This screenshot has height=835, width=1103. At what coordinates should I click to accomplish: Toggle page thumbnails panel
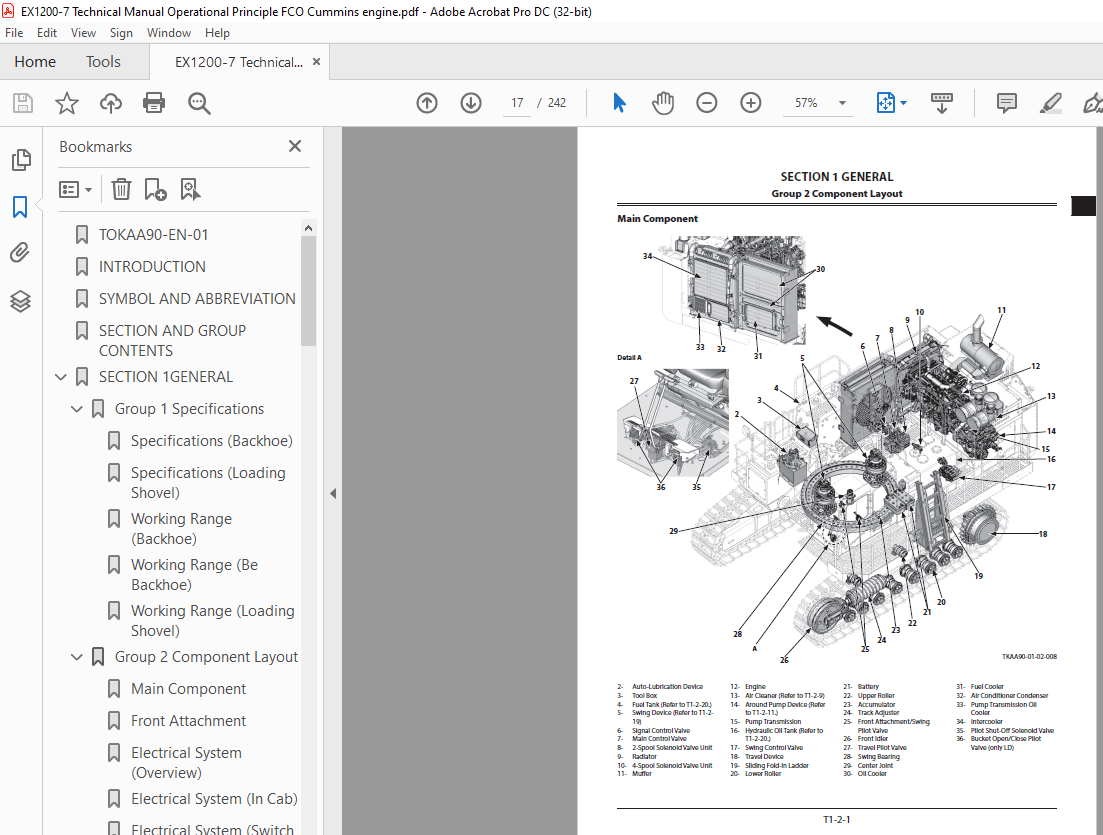[x=20, y=160]
